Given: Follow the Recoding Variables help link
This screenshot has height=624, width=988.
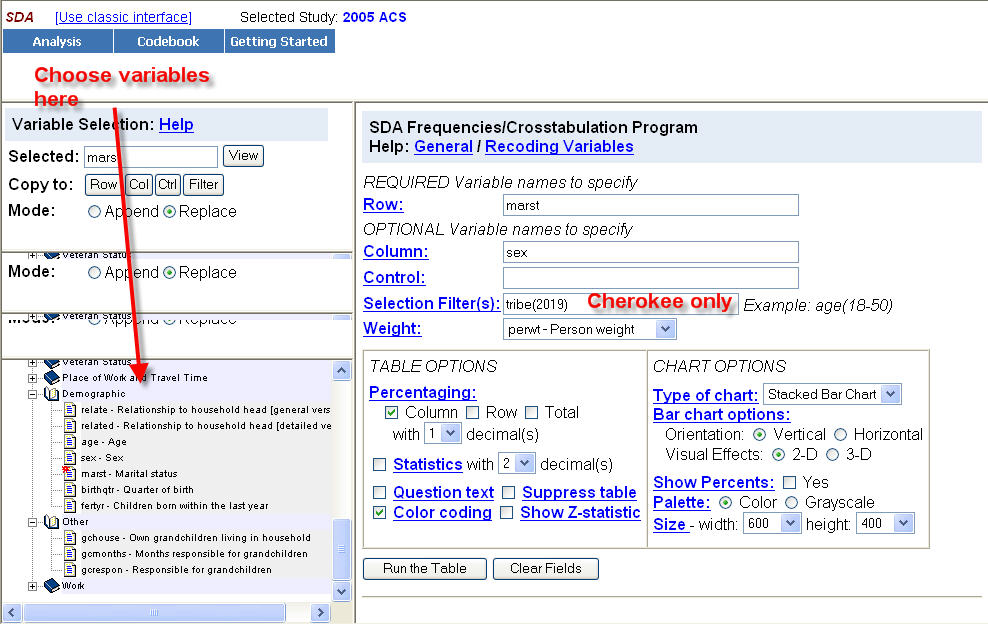Looking at the screenshot, I should (559, 146).
